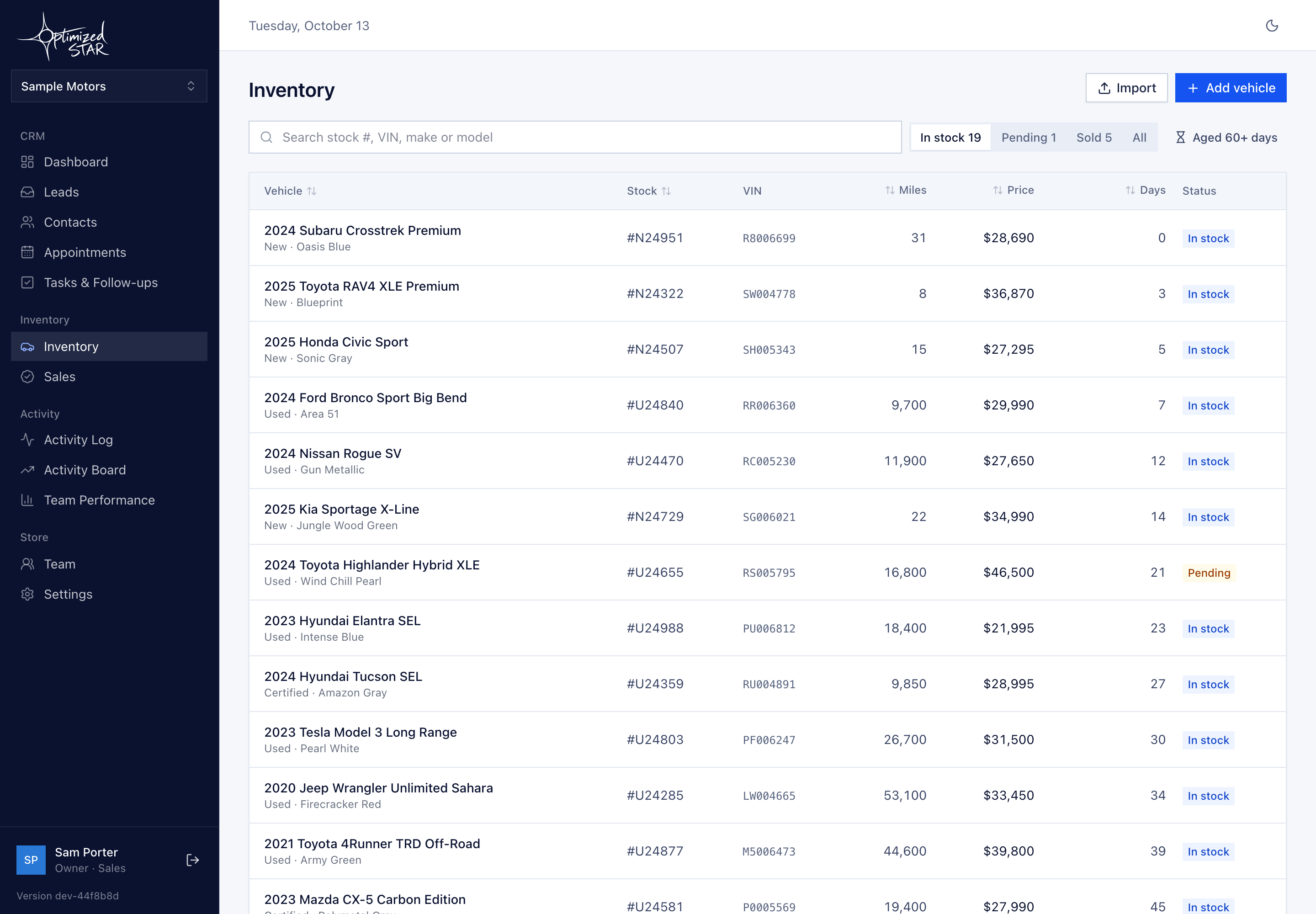This screenshot has width=1316, height=914.
Task: Sort the table by Days column
Action: [x=1146, y=190]
